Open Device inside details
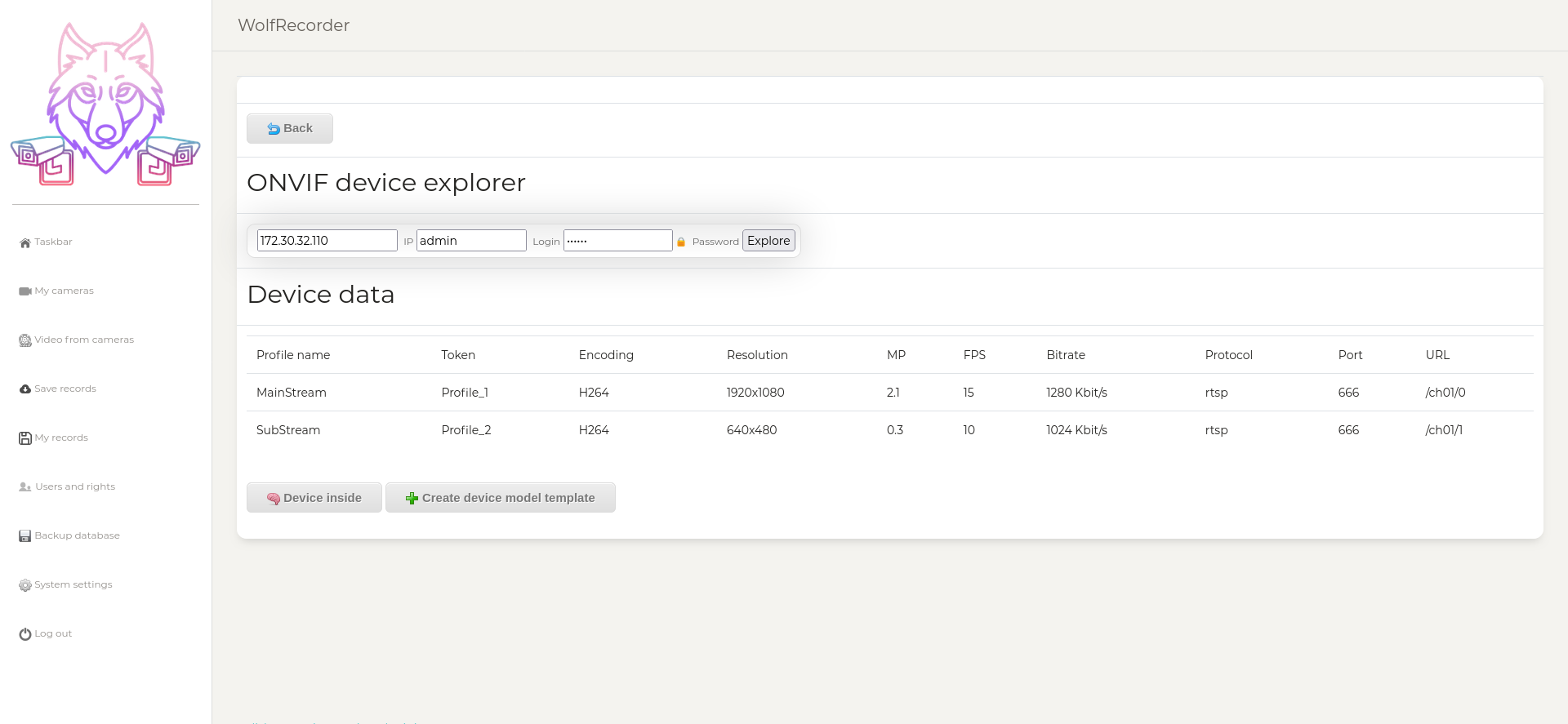Image resolution: width=1568 pixels, height=724 pixels. 314,498
